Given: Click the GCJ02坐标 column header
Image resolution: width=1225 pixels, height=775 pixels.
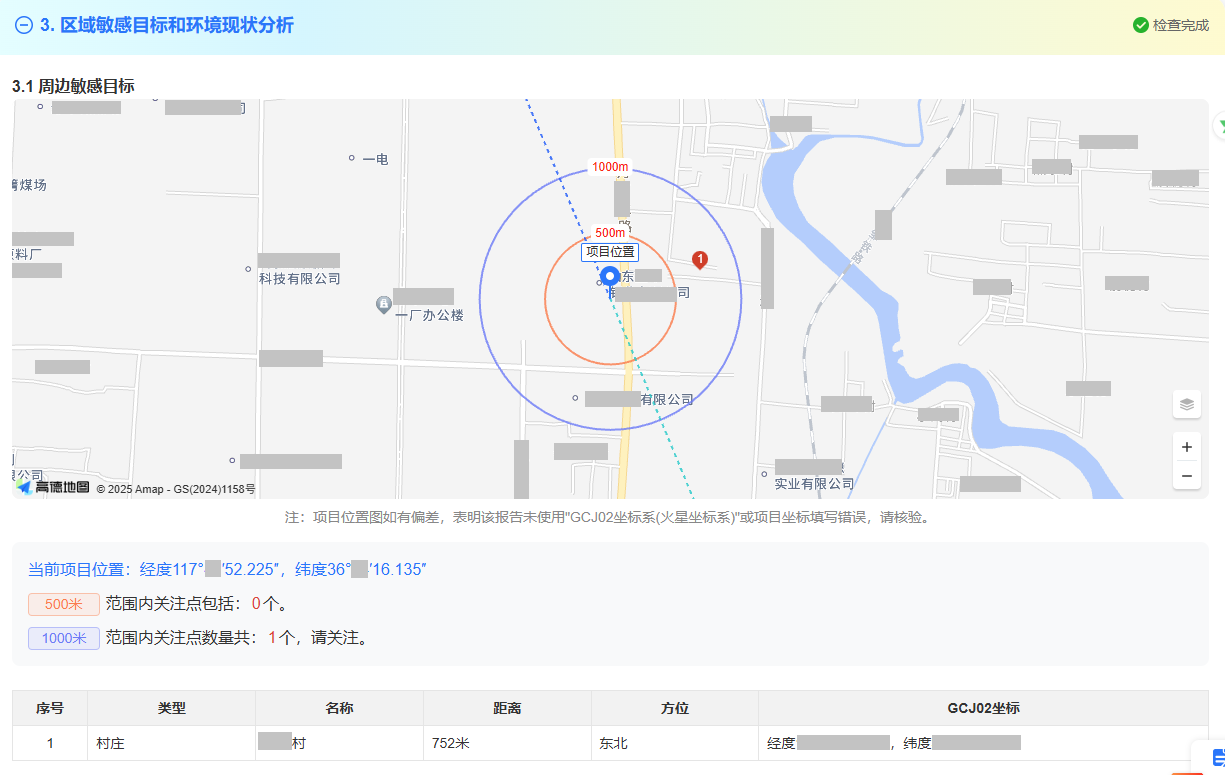Looking at the screenshot, I should pos(982,708).
